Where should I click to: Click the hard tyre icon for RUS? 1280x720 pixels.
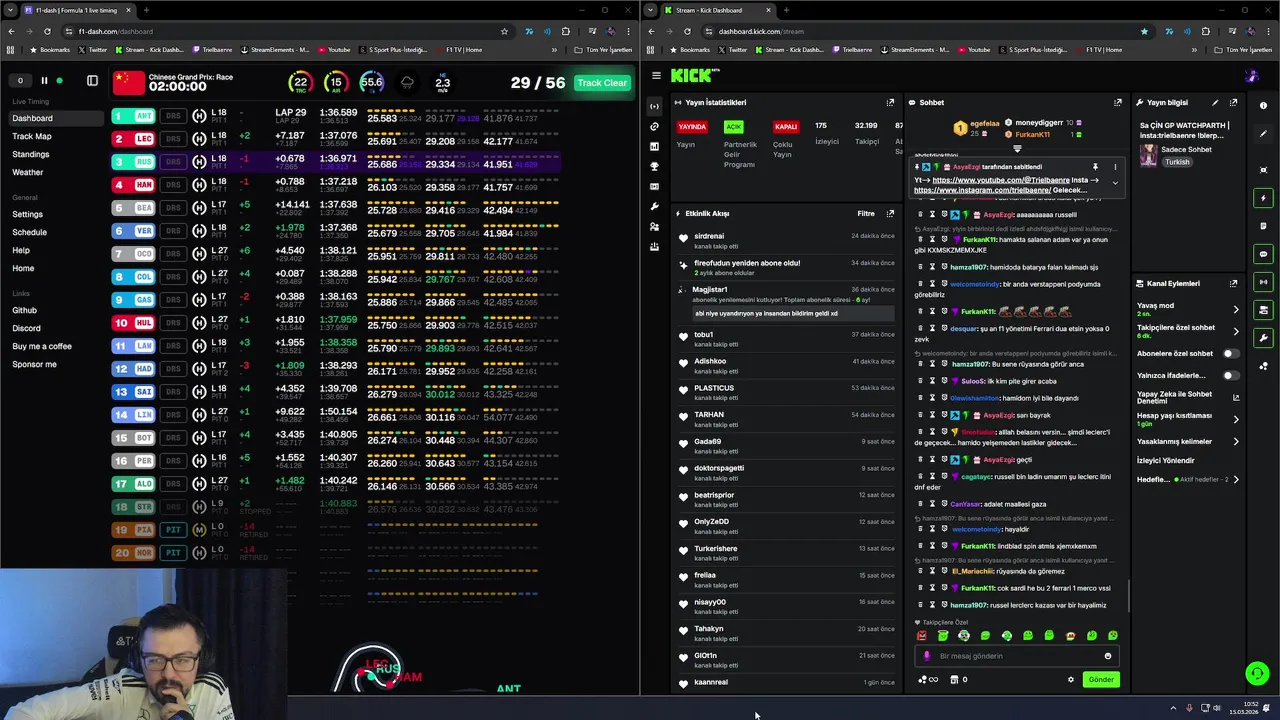coord(199,162)
